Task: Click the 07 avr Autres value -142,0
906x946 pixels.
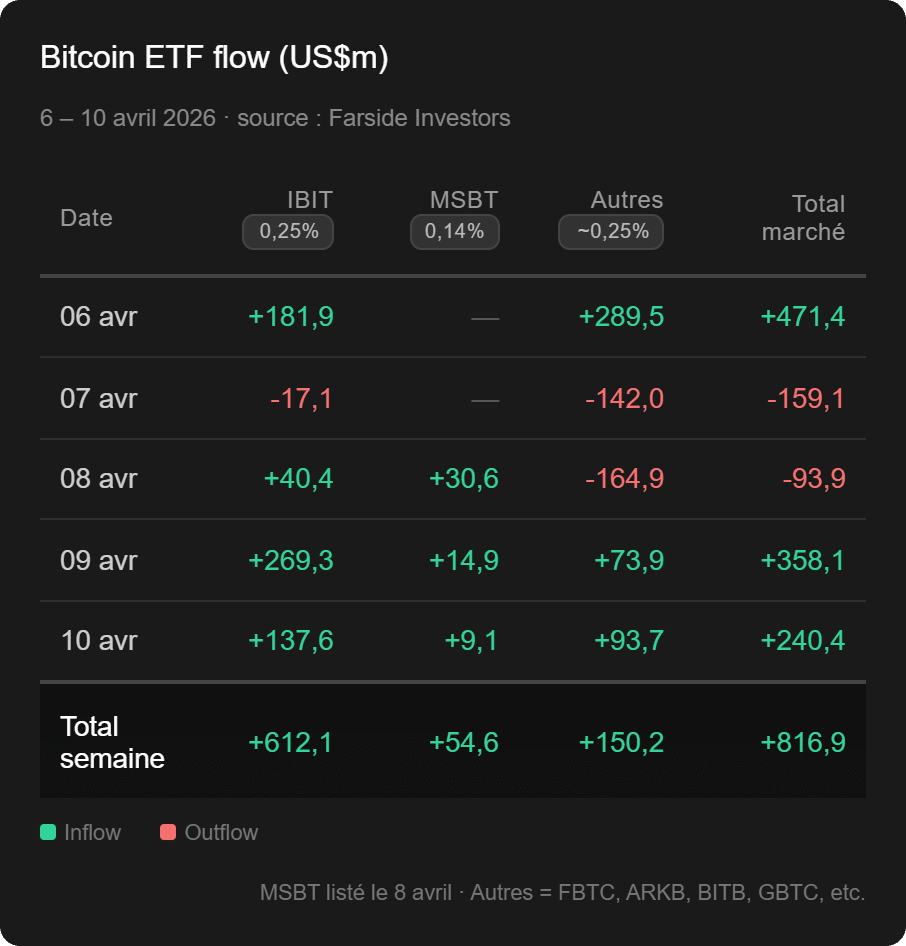Action: tap(624, 399)
